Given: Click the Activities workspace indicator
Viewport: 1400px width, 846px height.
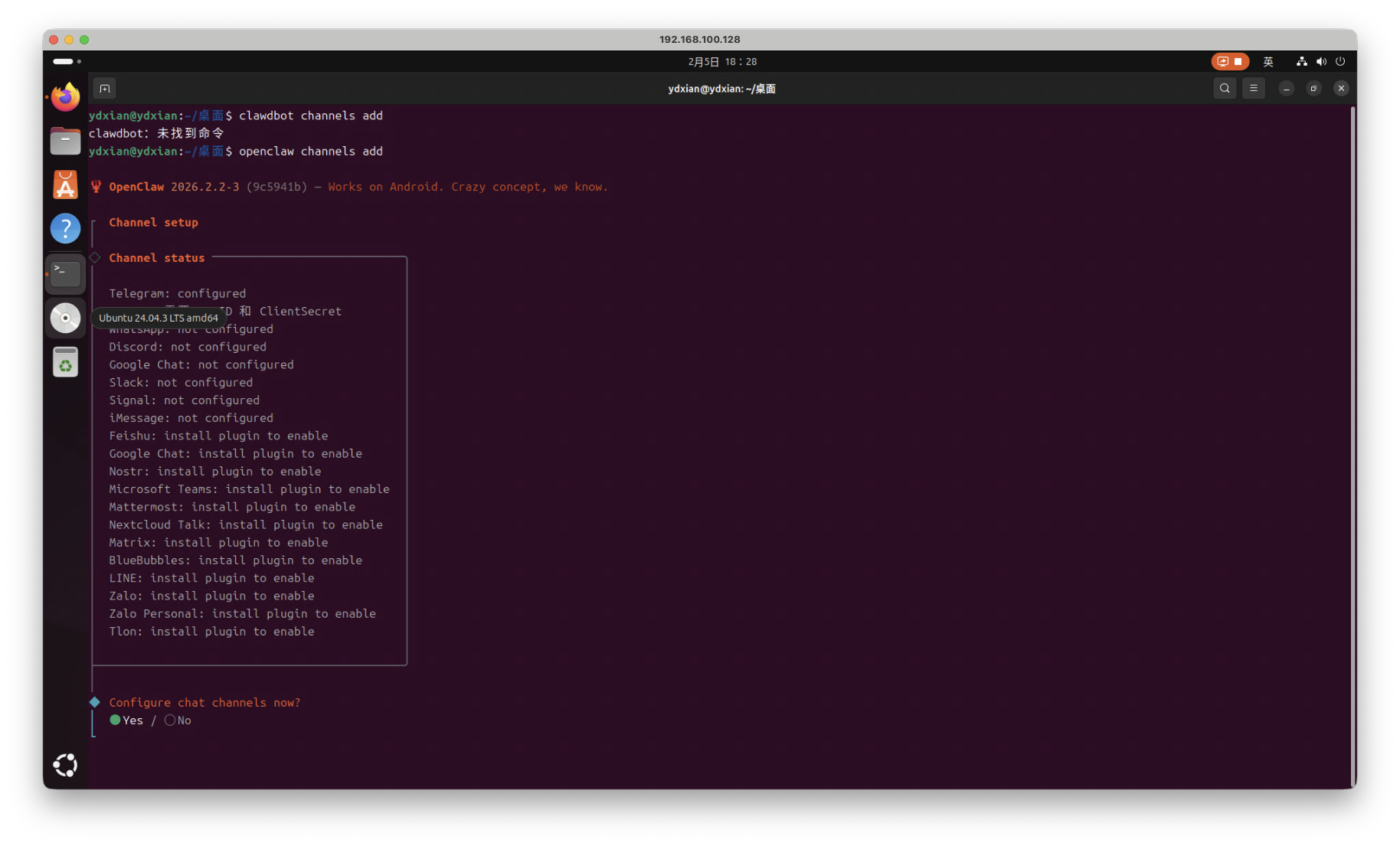Looking at the screenshot, I should pyautogui.click(x=67, y=61).
